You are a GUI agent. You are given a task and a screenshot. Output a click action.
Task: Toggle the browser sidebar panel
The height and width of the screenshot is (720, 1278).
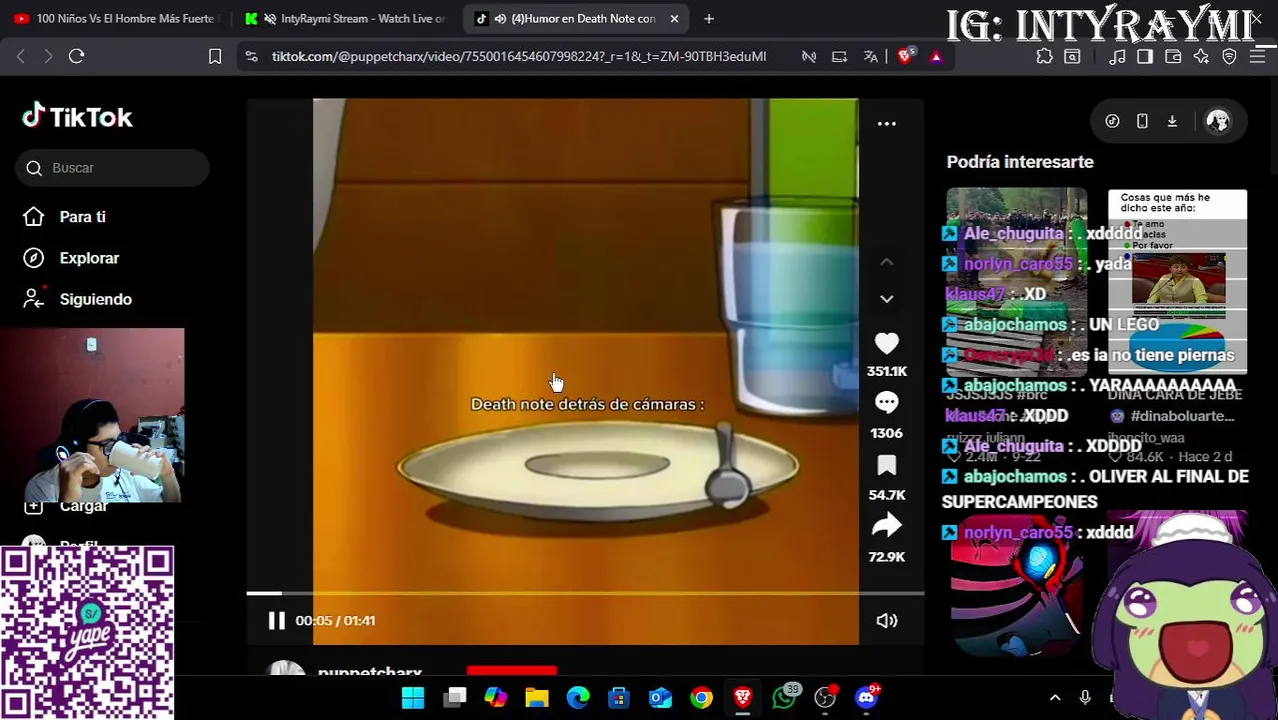click(1145, 56)
